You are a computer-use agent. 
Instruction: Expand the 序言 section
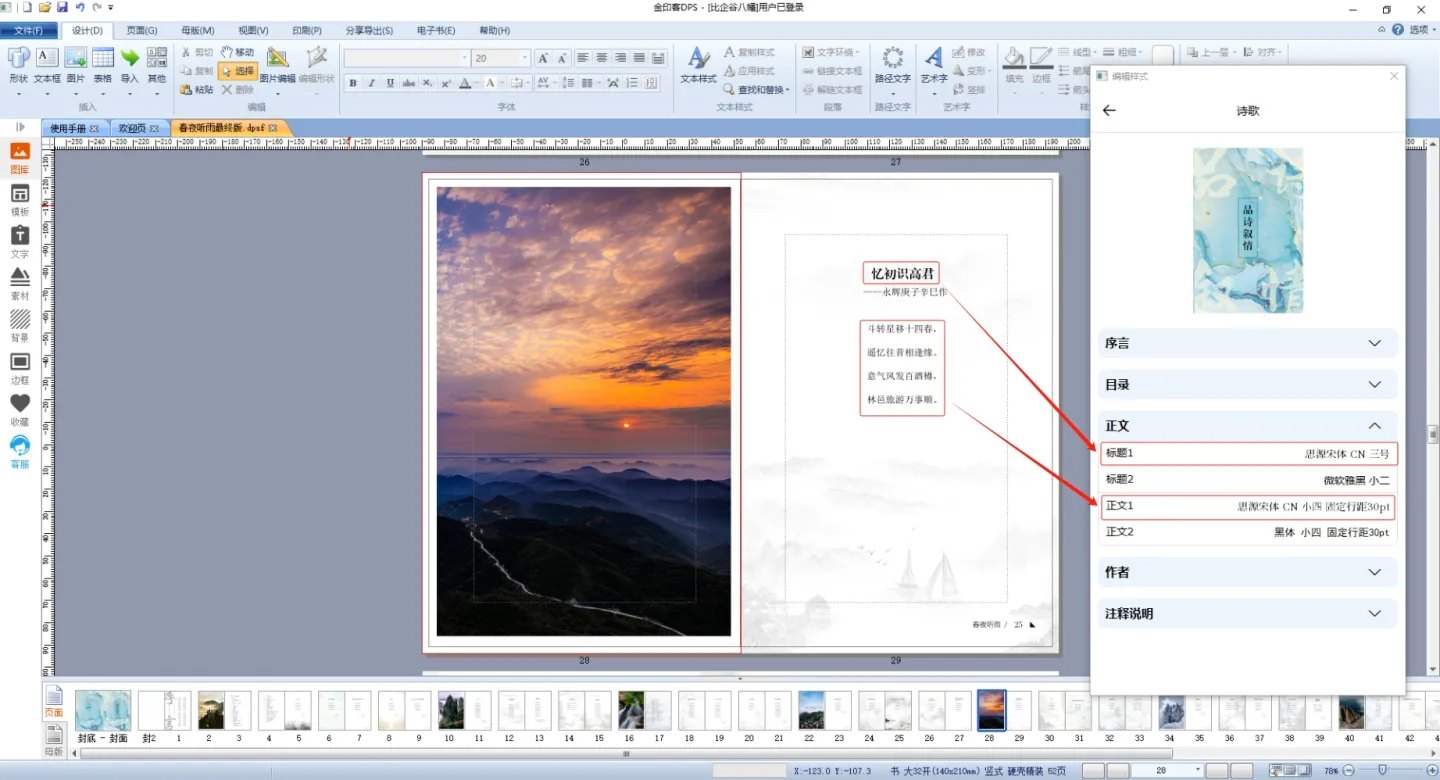[1246, 343]
